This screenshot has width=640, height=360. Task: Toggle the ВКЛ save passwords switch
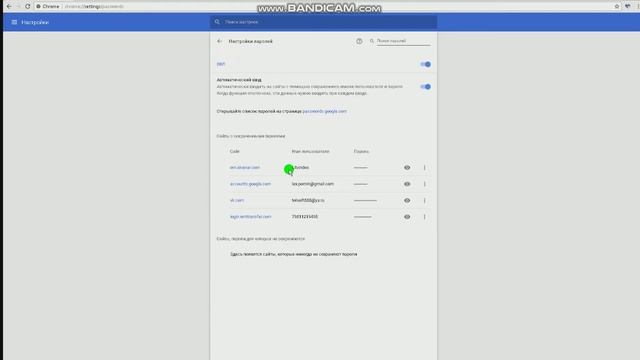coord(425,64)
